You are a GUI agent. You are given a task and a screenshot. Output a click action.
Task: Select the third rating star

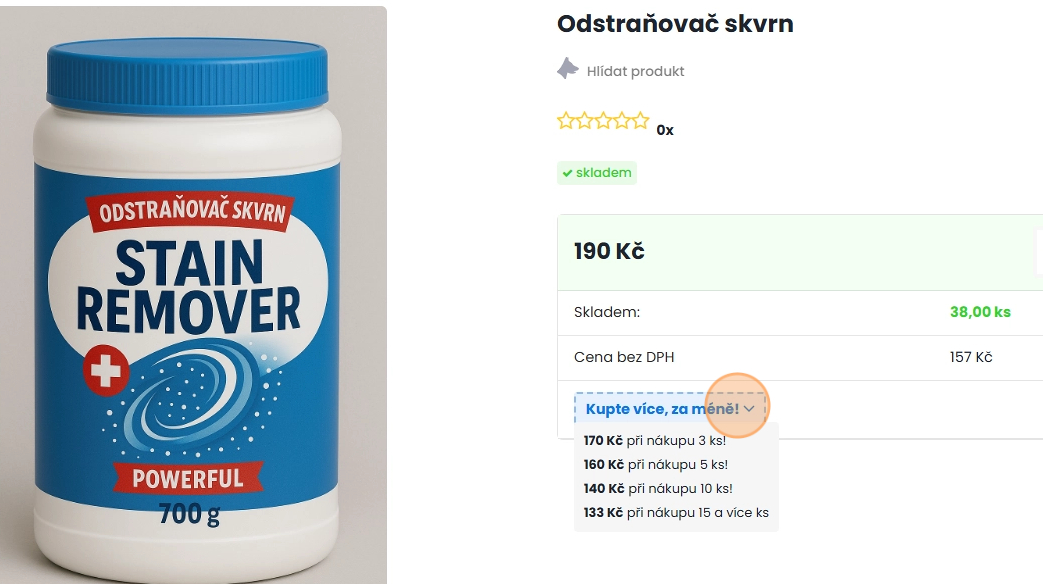point(603,120)
